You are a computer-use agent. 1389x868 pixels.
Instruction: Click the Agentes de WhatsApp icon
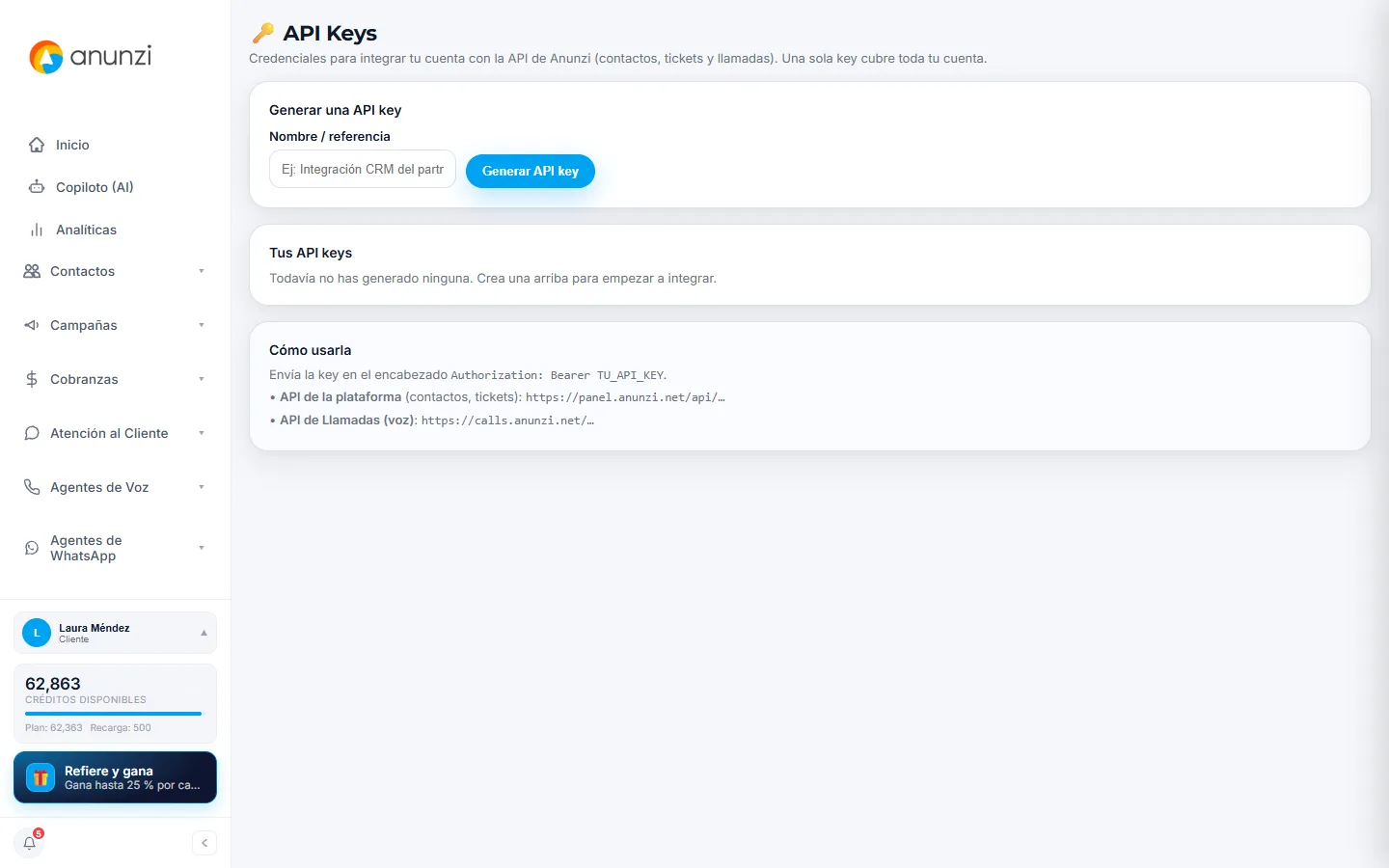32,548
